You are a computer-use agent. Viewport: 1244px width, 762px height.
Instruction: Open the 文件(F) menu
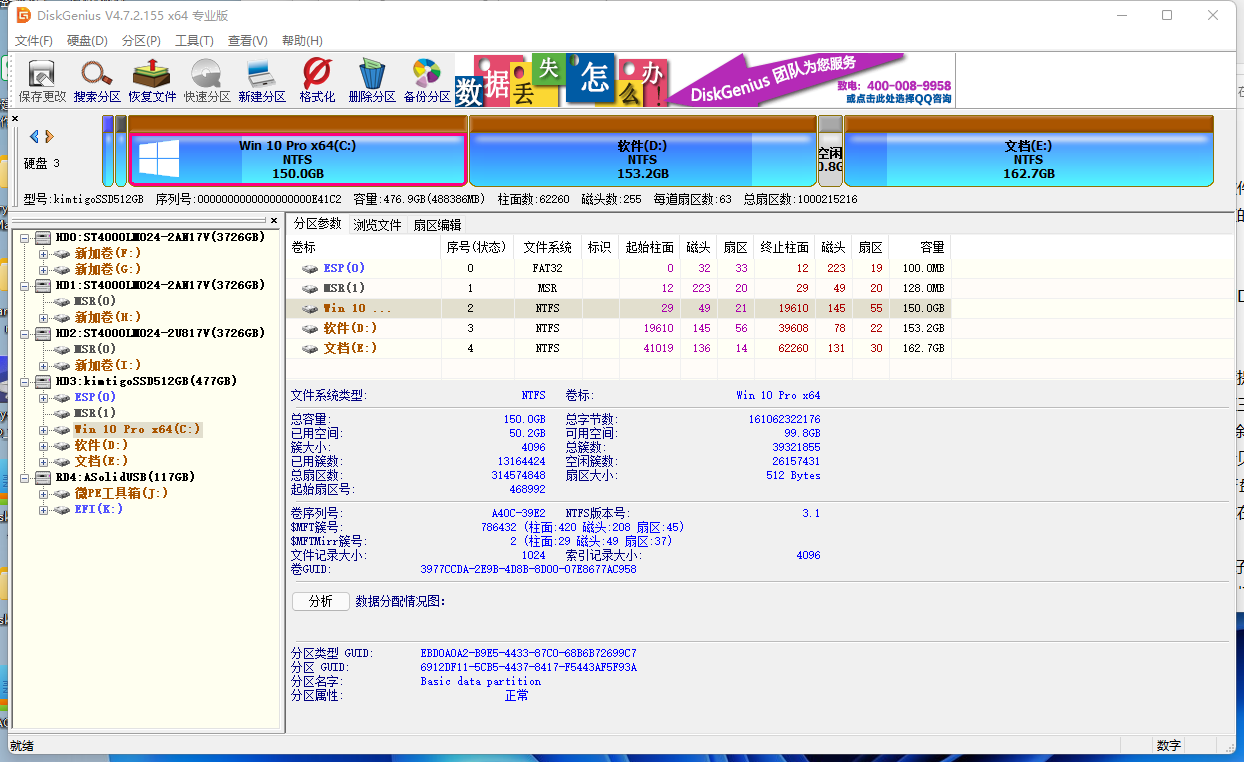point(34,41)
